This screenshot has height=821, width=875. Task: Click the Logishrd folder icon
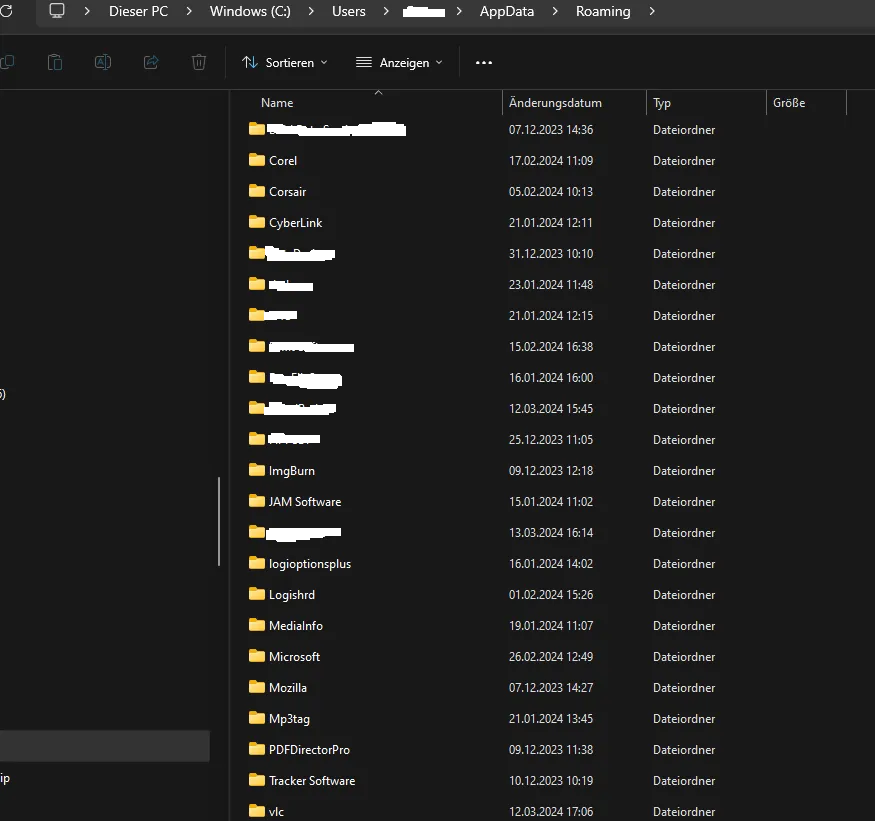(257, 594)
